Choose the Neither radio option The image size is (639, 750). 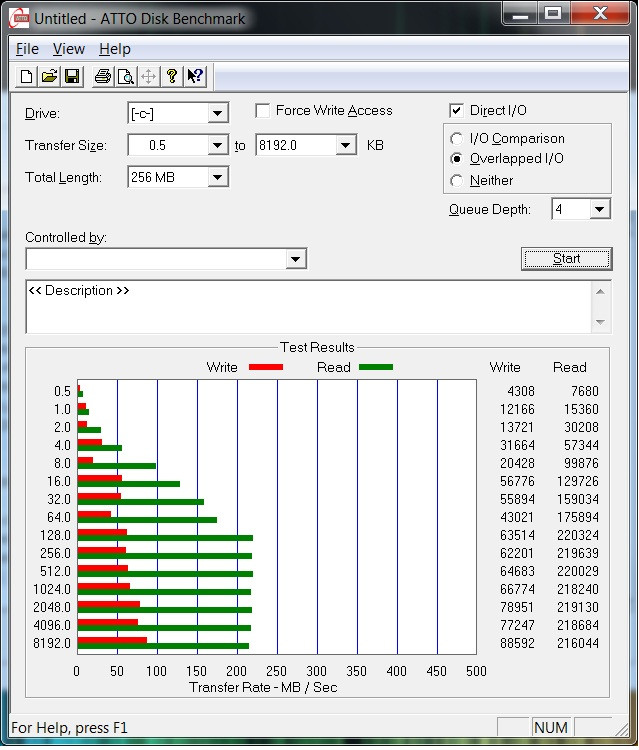coord(457,181)
